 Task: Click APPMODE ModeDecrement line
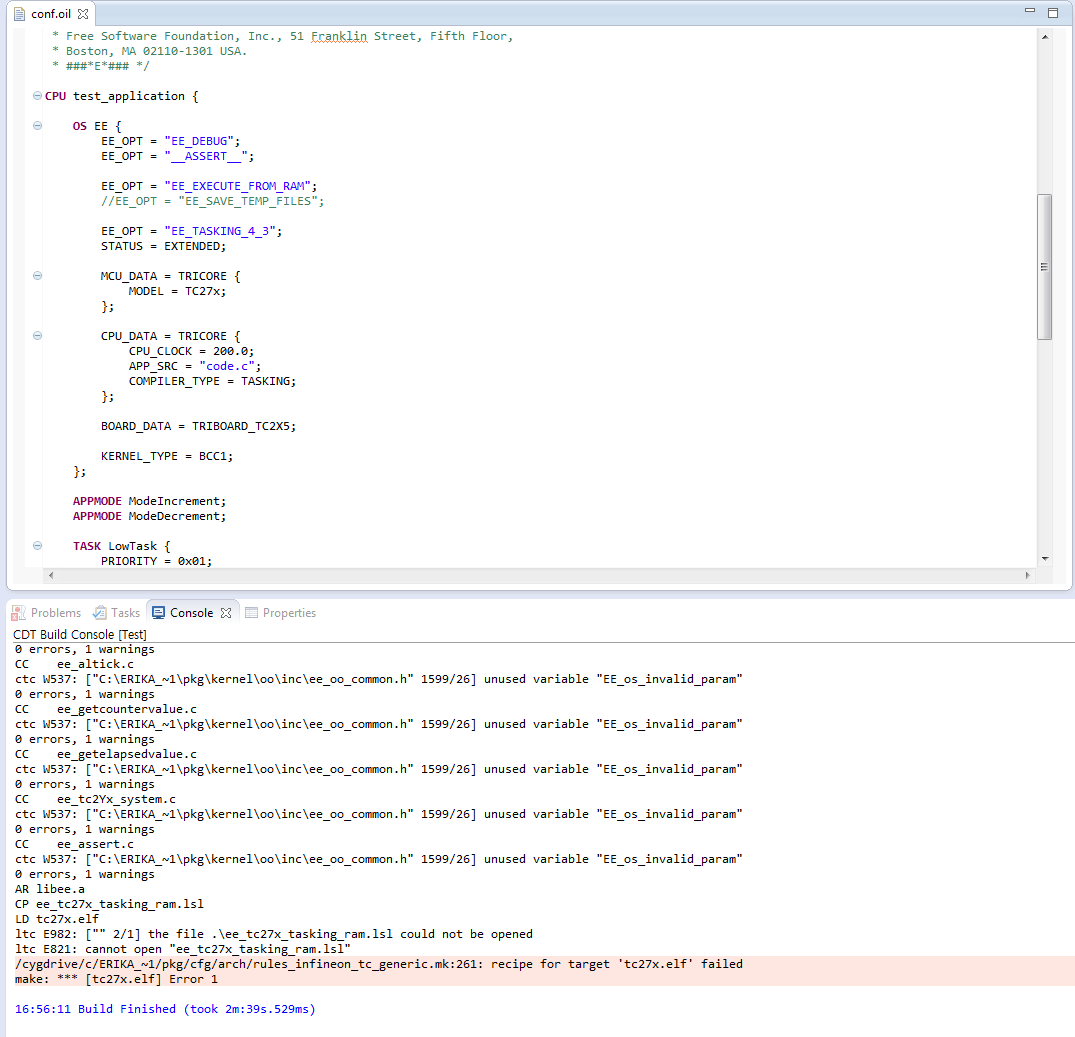(149, 516)
